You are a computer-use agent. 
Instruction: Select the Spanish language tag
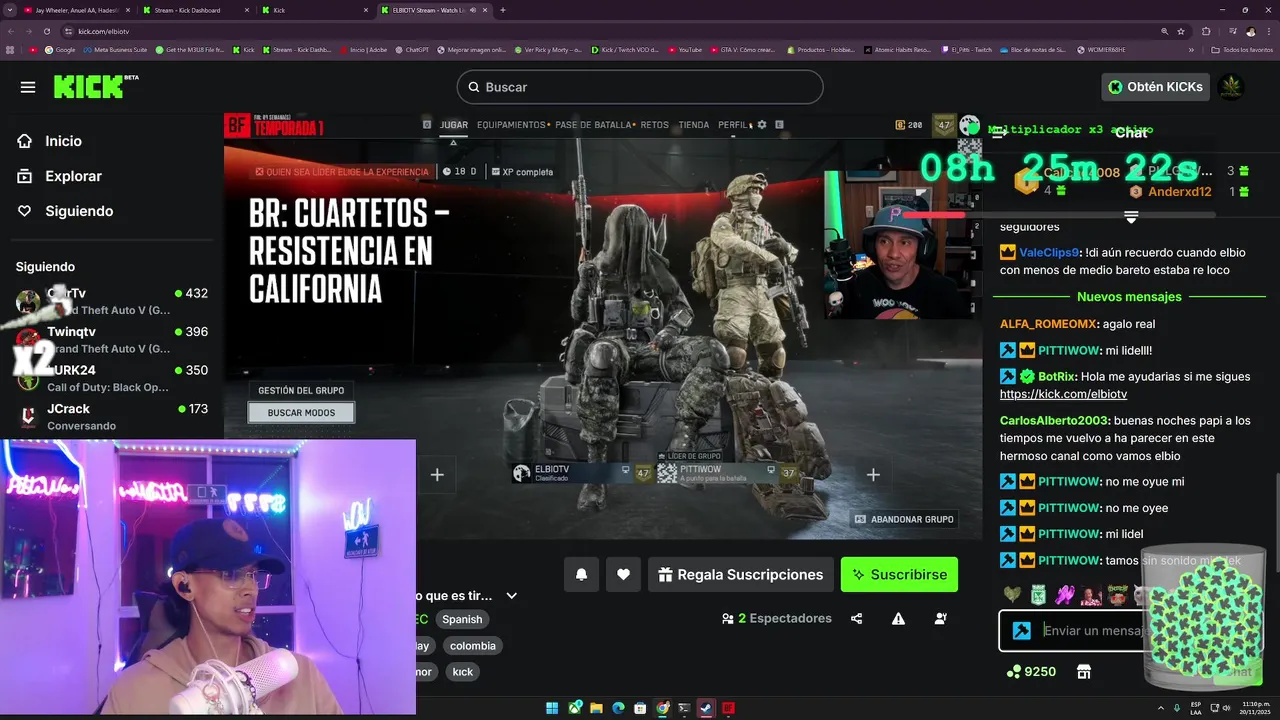462,620
